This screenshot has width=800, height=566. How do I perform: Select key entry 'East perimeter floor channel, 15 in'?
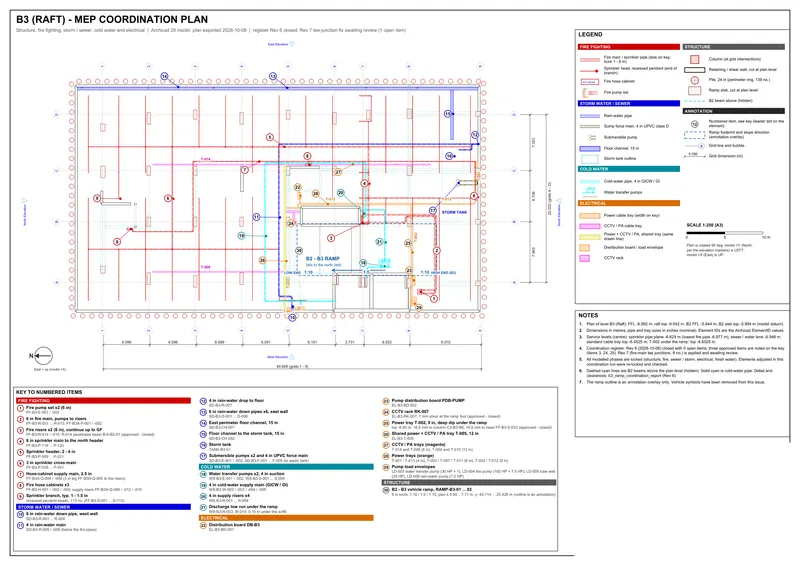point(243,423)
